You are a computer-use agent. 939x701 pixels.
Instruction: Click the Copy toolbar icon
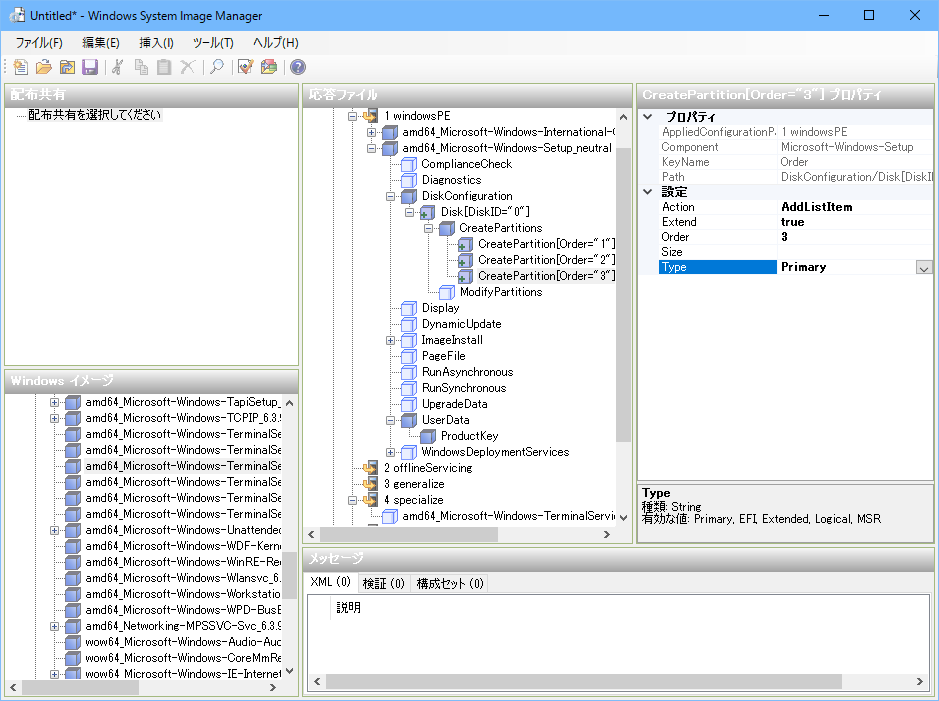coord(141,67)
